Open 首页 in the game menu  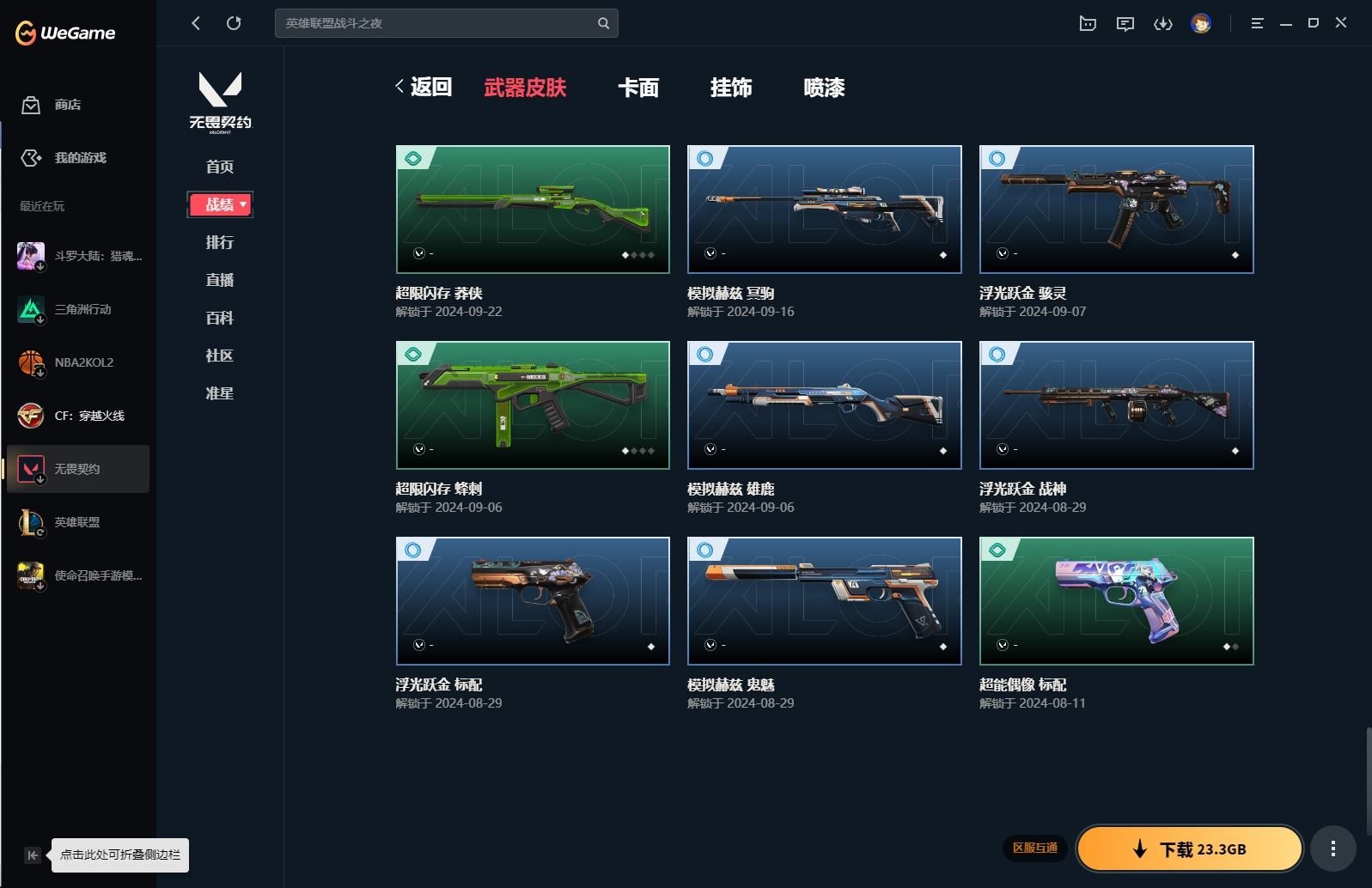[x=220, y=167]
